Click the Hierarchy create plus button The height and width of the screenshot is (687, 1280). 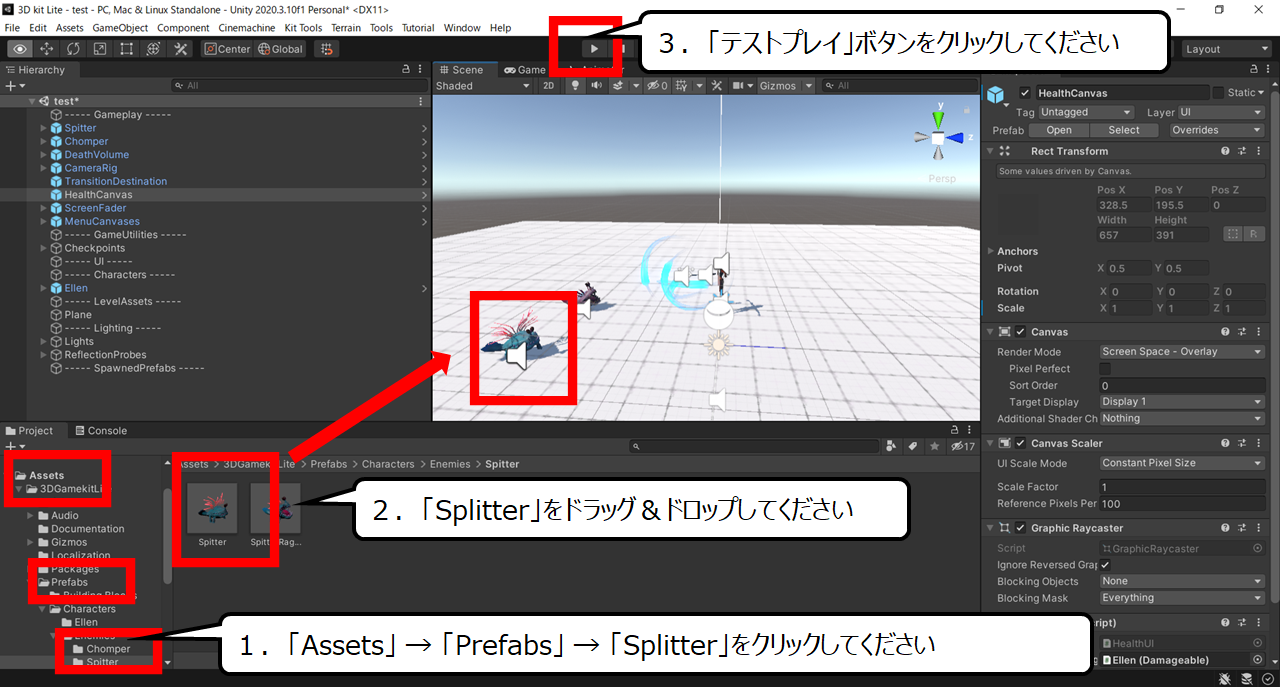pos(10,86)
